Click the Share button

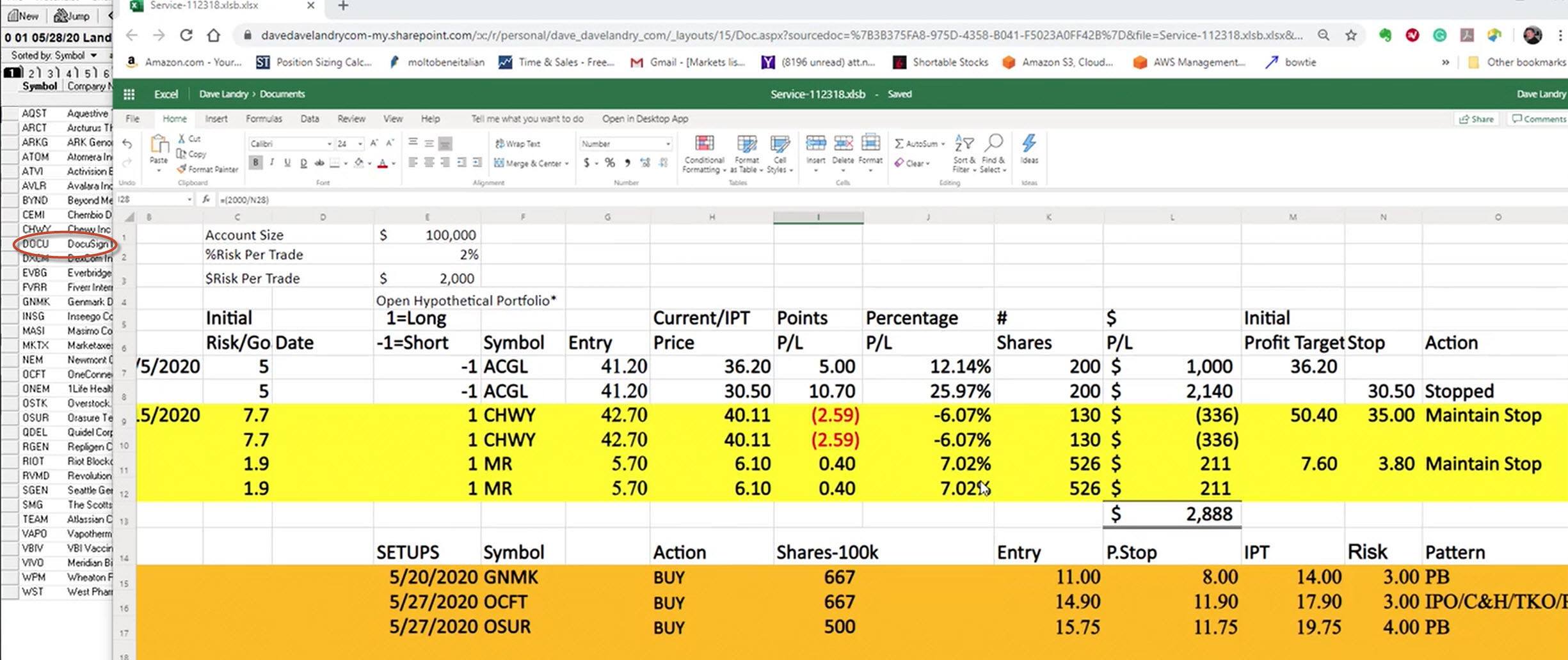[1476, 119]
